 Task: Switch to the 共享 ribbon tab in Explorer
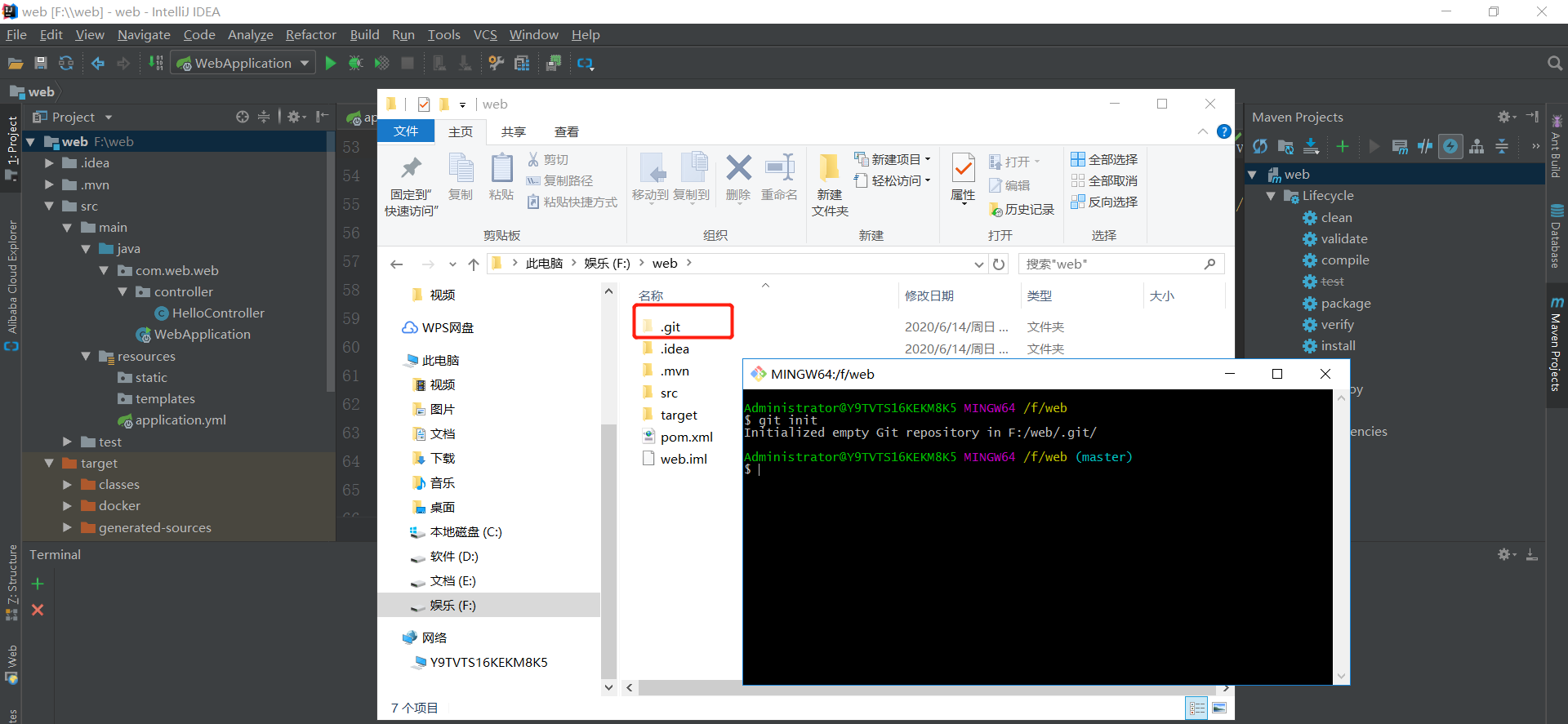514,131
